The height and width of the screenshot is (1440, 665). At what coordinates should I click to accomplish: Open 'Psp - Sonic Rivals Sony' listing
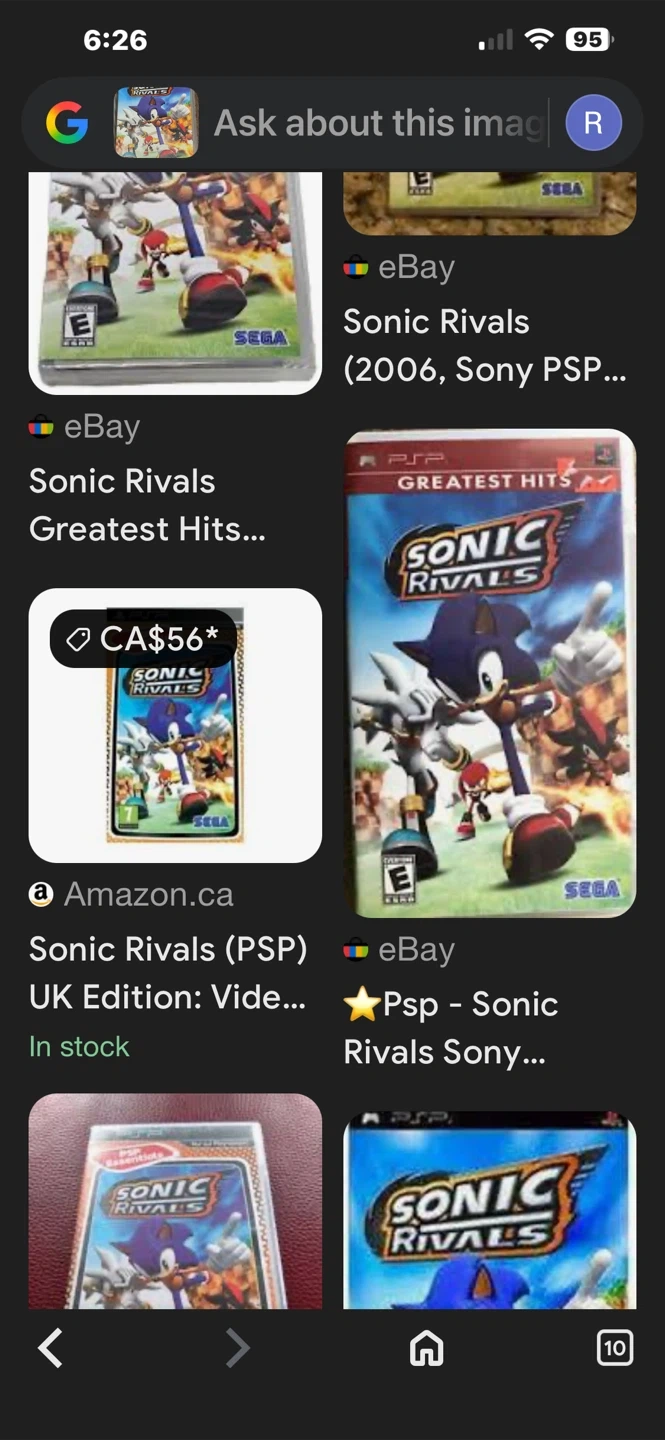[450, 1027]
